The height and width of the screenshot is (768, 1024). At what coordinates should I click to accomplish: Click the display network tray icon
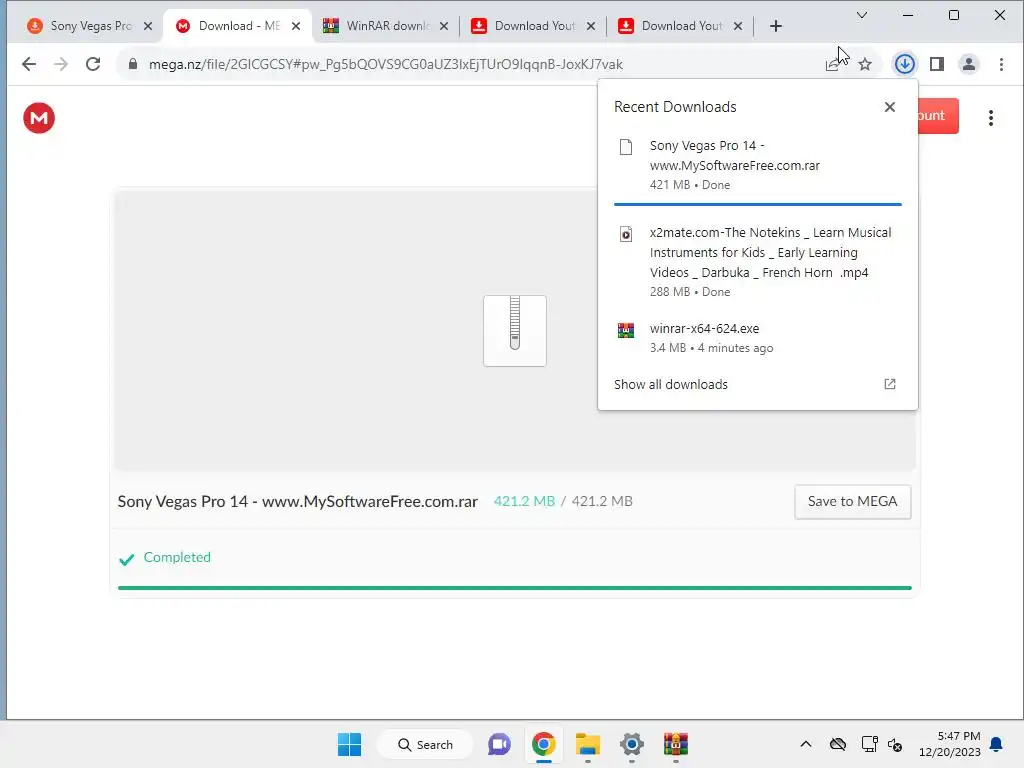point(869,744)
